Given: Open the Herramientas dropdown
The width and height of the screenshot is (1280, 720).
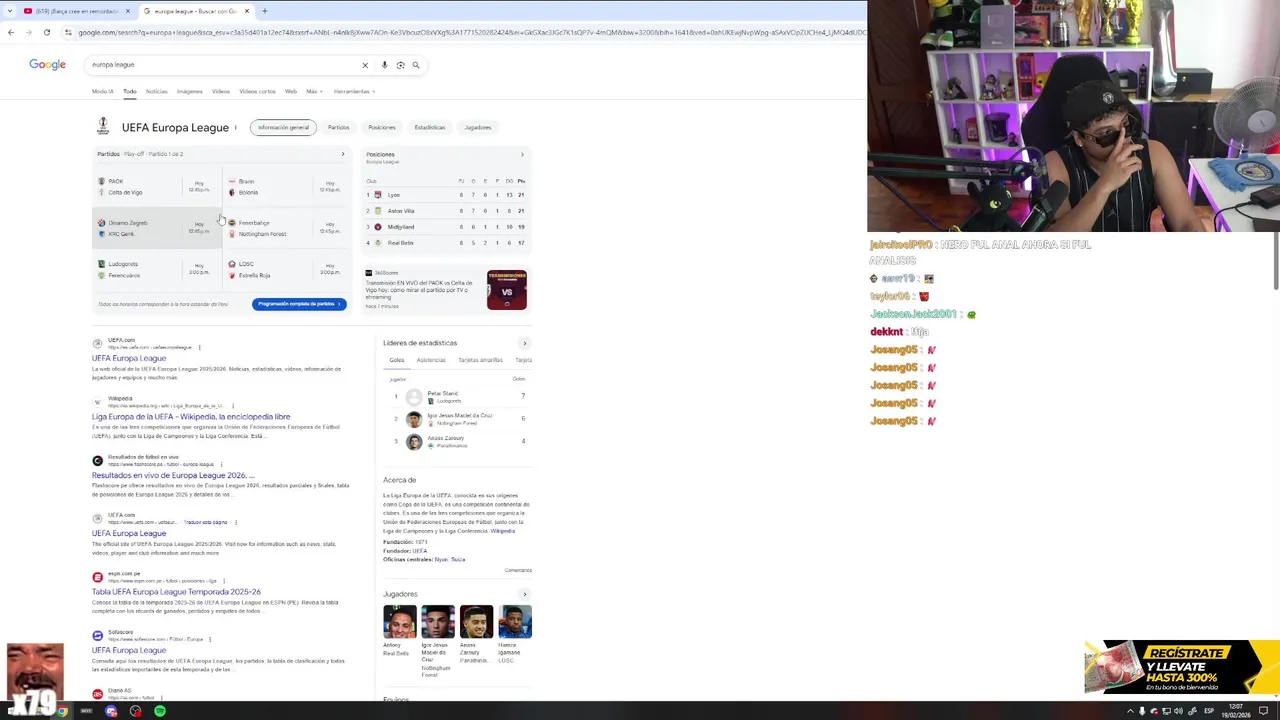Looking at the screenshot, I should coord(354,91).
